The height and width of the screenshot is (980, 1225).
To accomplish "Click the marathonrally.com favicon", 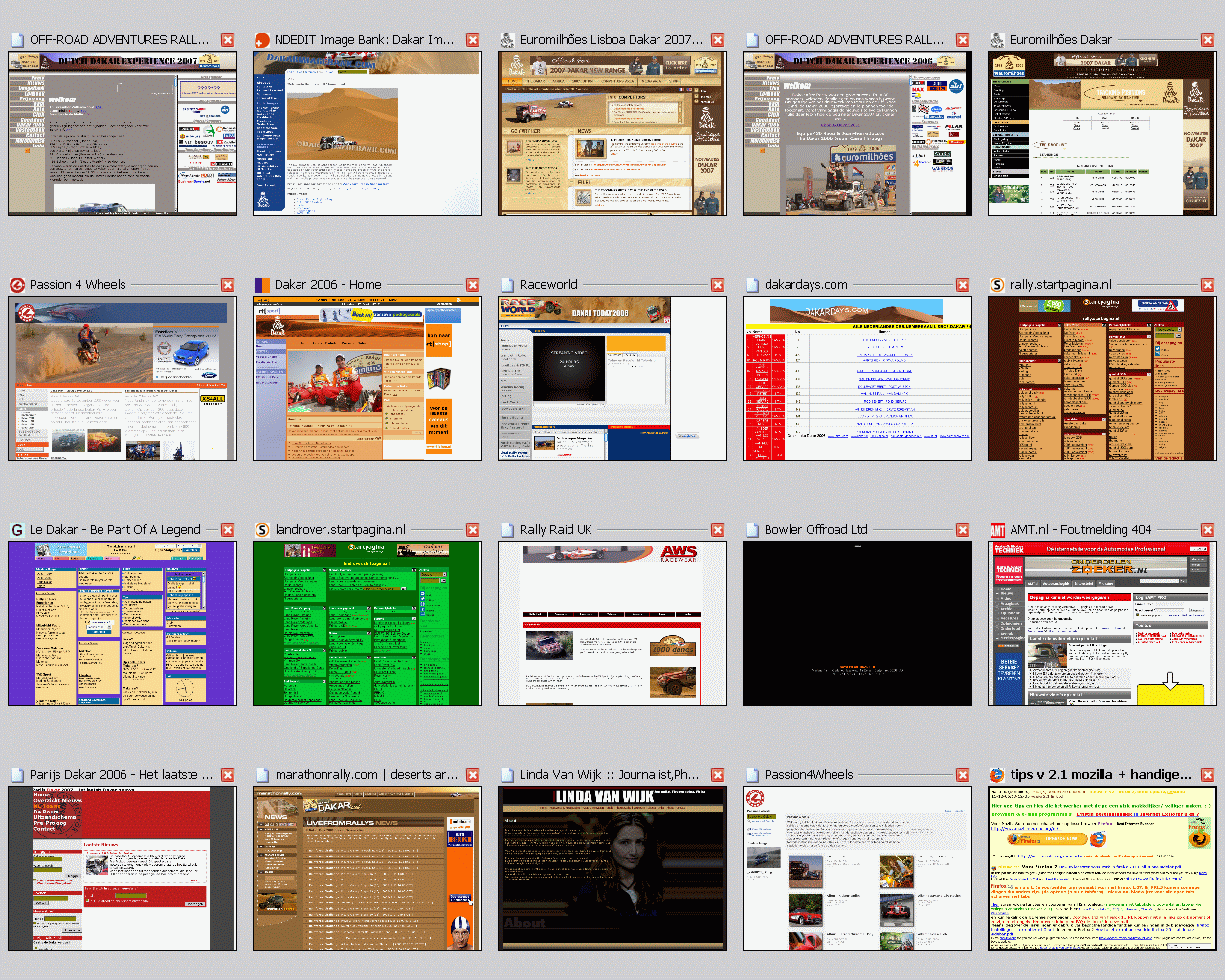I will click(x=262, y=775).
